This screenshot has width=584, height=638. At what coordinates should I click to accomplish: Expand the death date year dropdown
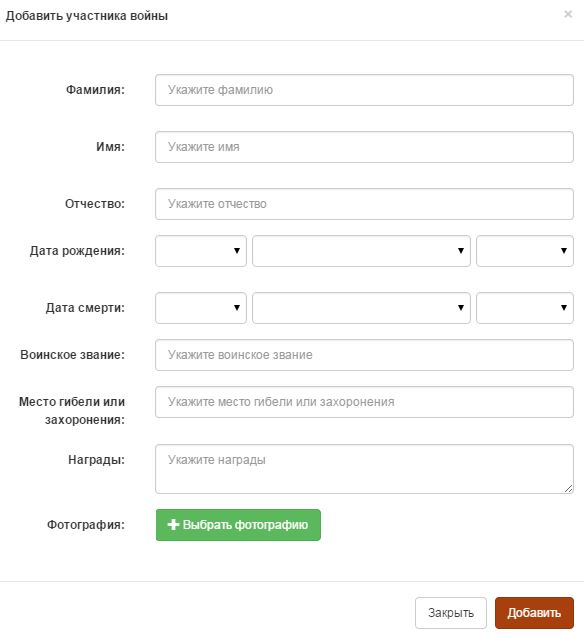(525, 308)
